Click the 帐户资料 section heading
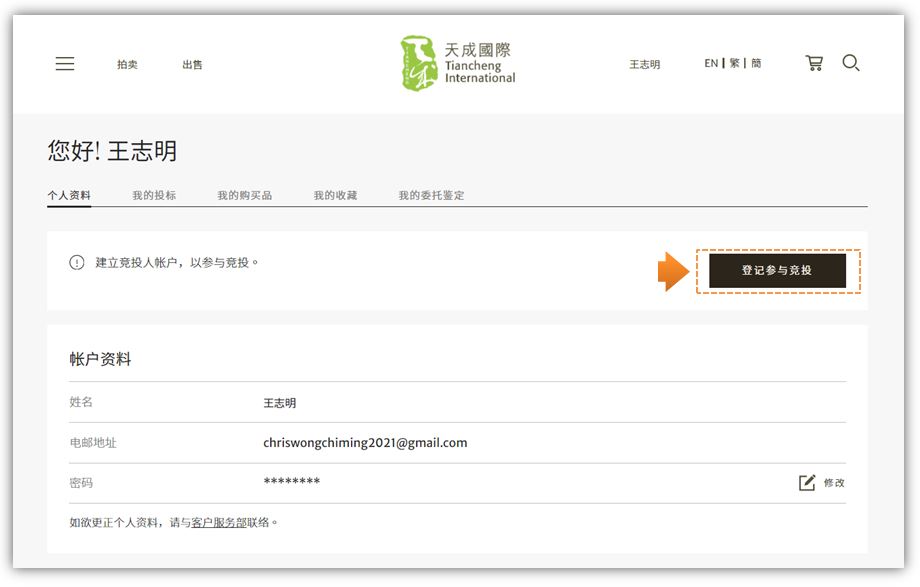This screenshot has height=587, width=920. point(100,359)
